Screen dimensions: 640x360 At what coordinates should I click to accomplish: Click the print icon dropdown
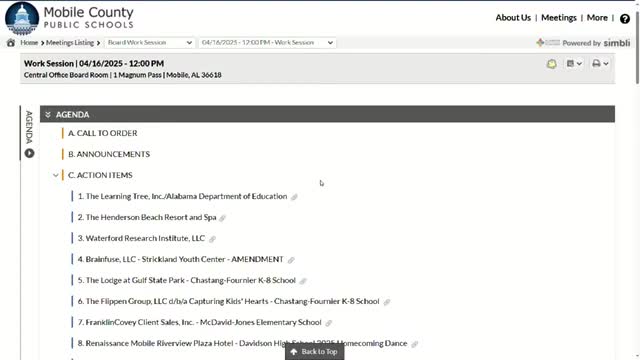(x=600, y=63)
